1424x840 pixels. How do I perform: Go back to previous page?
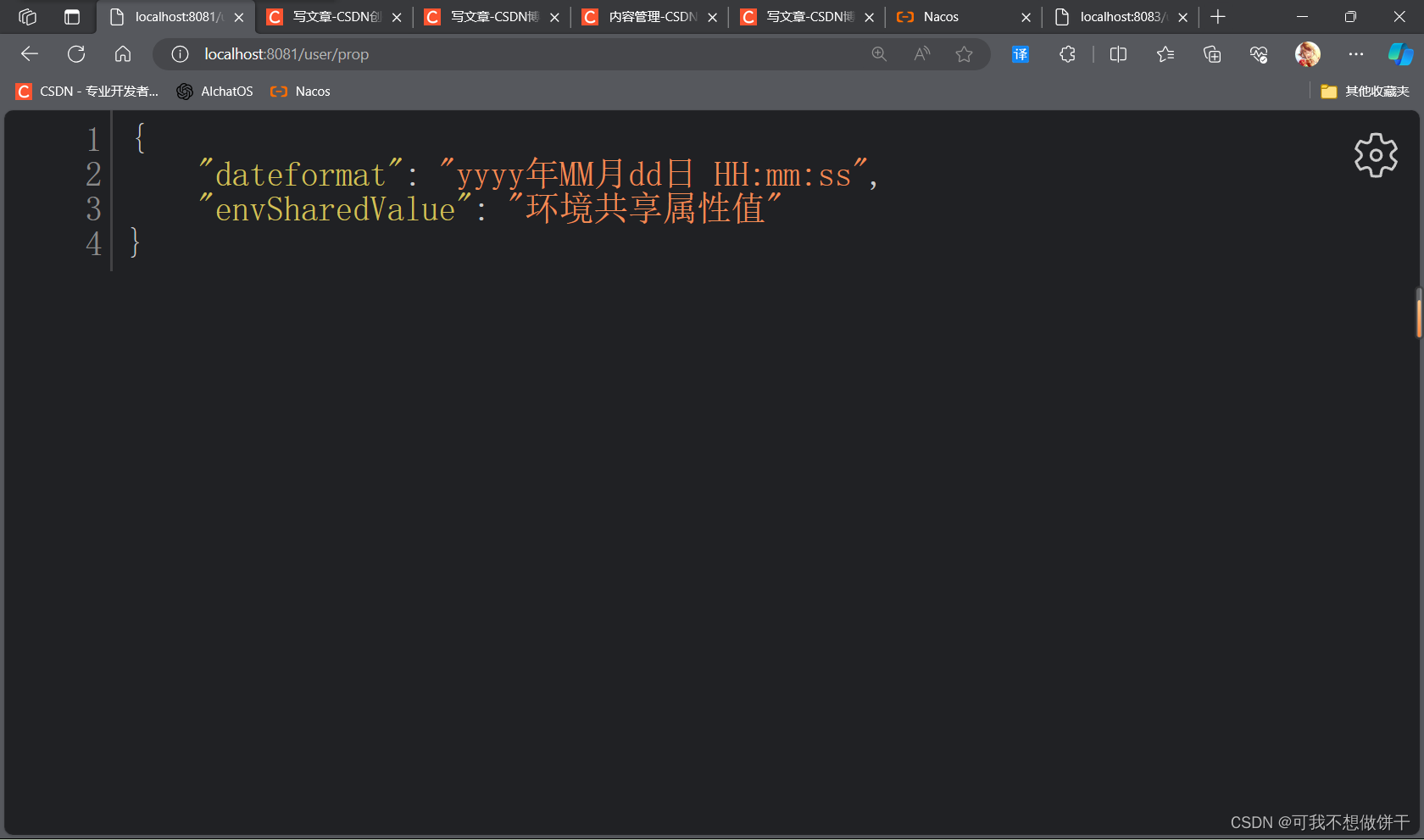click(30, 54)
